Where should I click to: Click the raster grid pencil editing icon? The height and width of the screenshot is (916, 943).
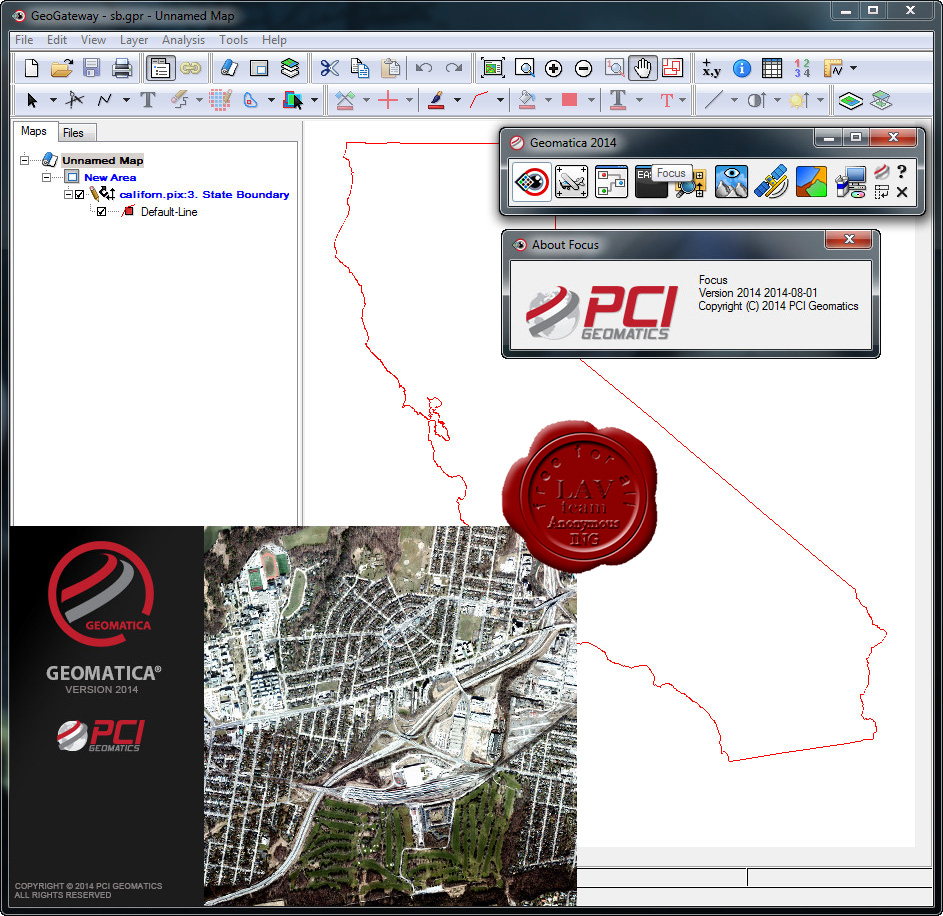point(221,100)
